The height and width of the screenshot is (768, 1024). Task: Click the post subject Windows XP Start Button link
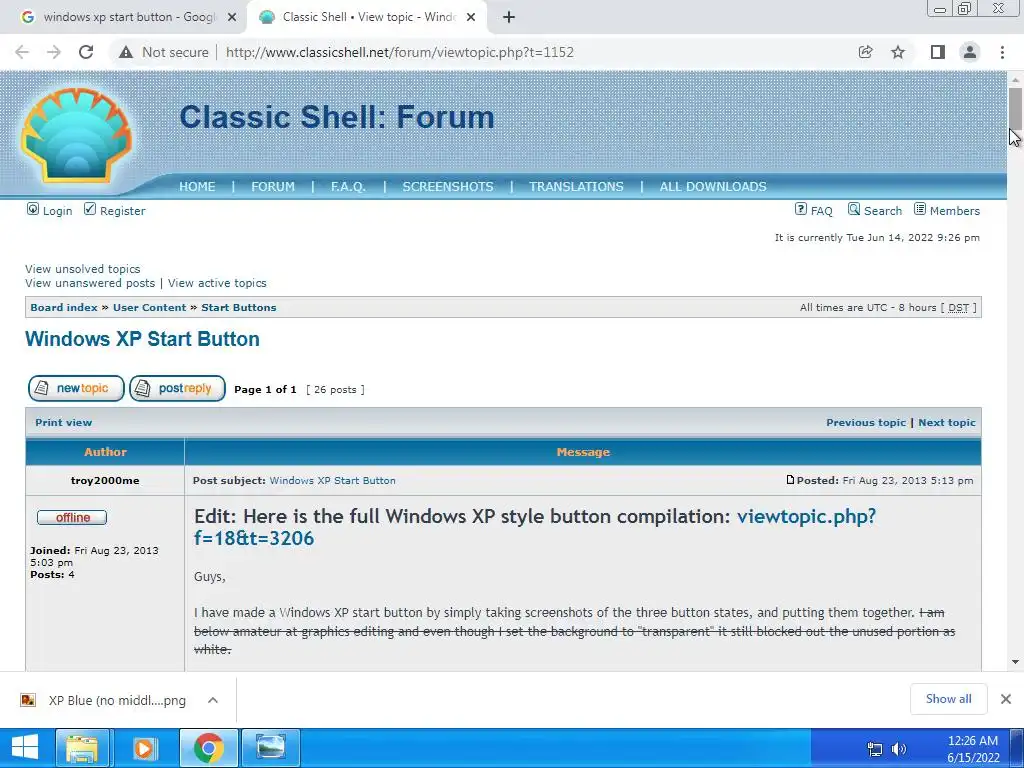tap(332, 481)
